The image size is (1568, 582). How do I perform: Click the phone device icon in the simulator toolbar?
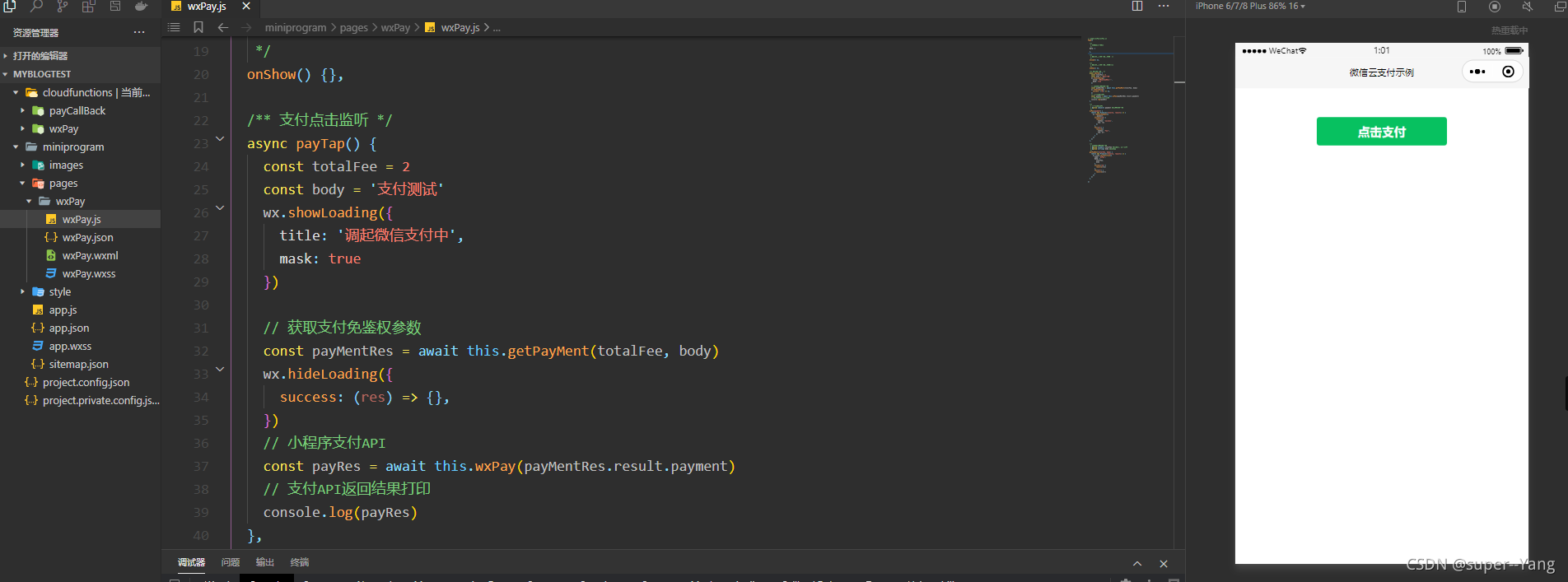[1462, 7]
